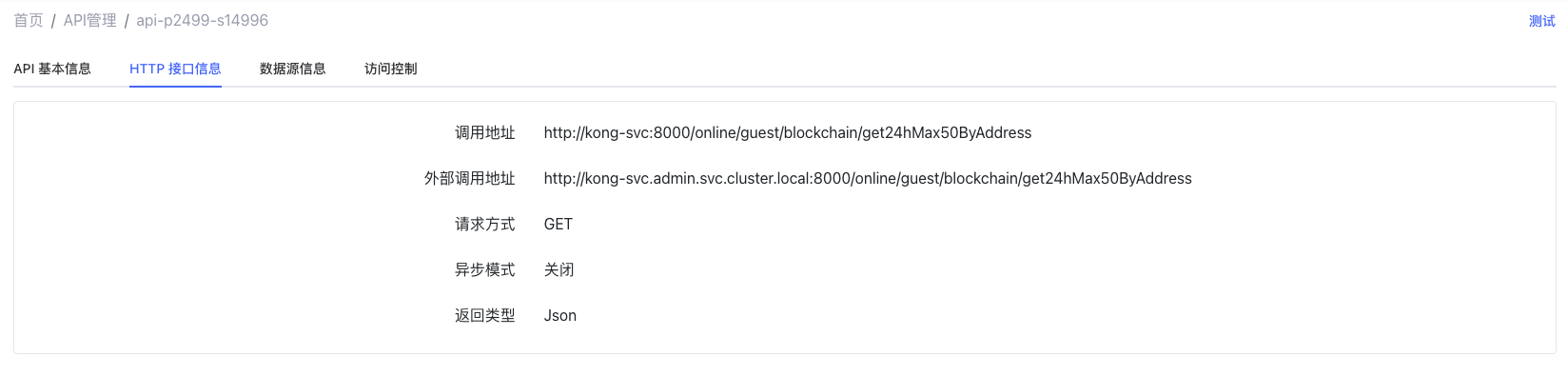Click the 调用地址 URL value

(788, 132)
